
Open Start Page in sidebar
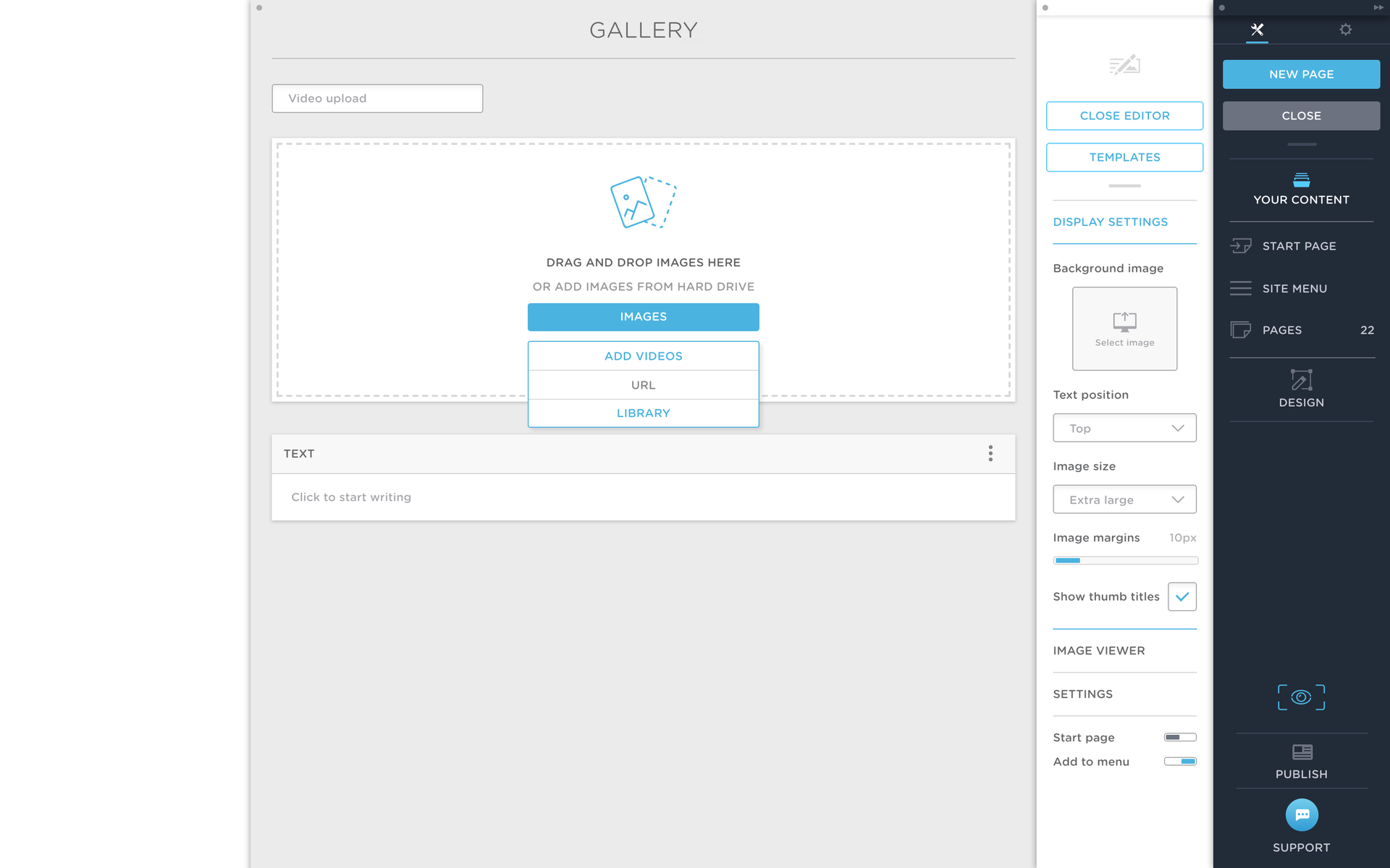click(1301, 246)
